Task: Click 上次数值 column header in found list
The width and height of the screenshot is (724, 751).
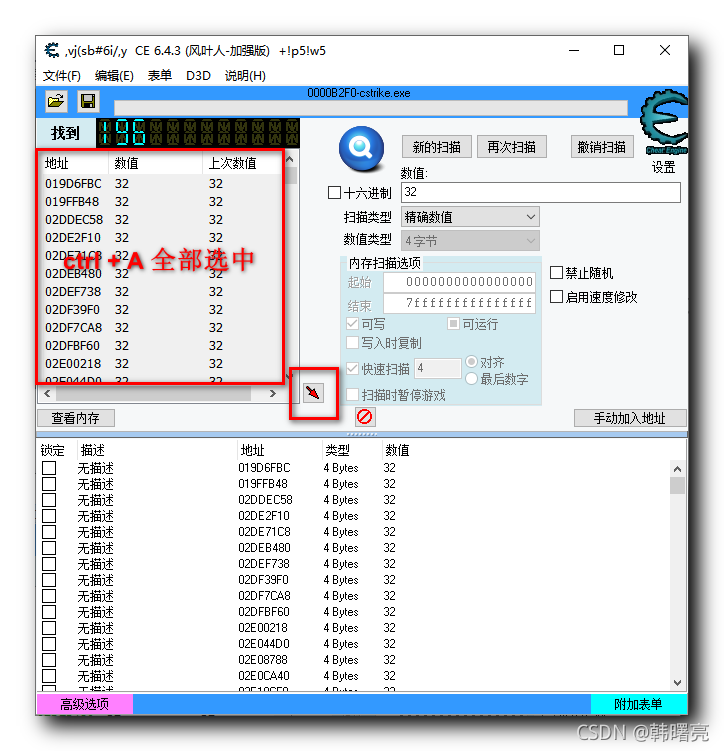Action: pos(241,163)
